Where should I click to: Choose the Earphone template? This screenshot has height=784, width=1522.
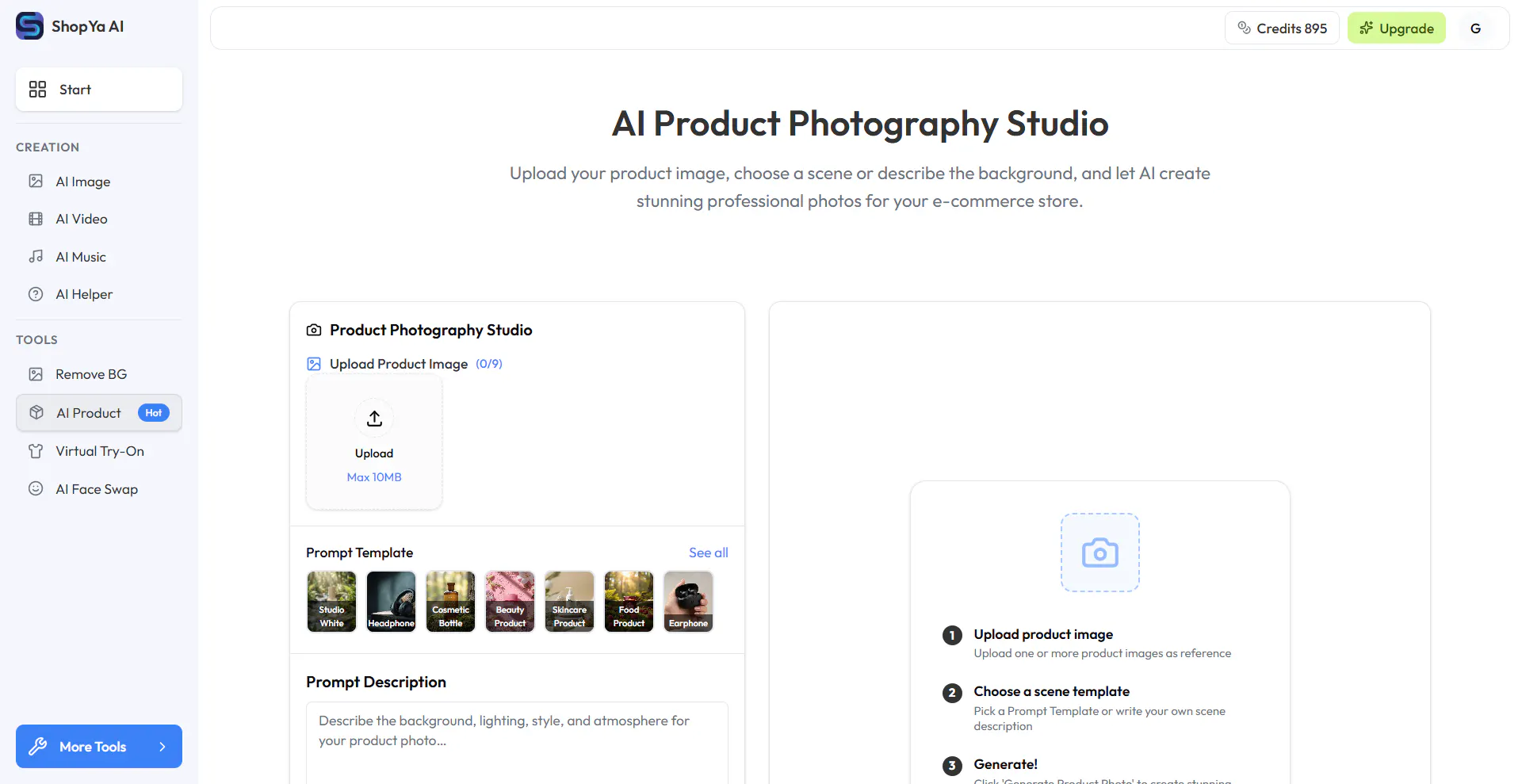click(688, 602)
